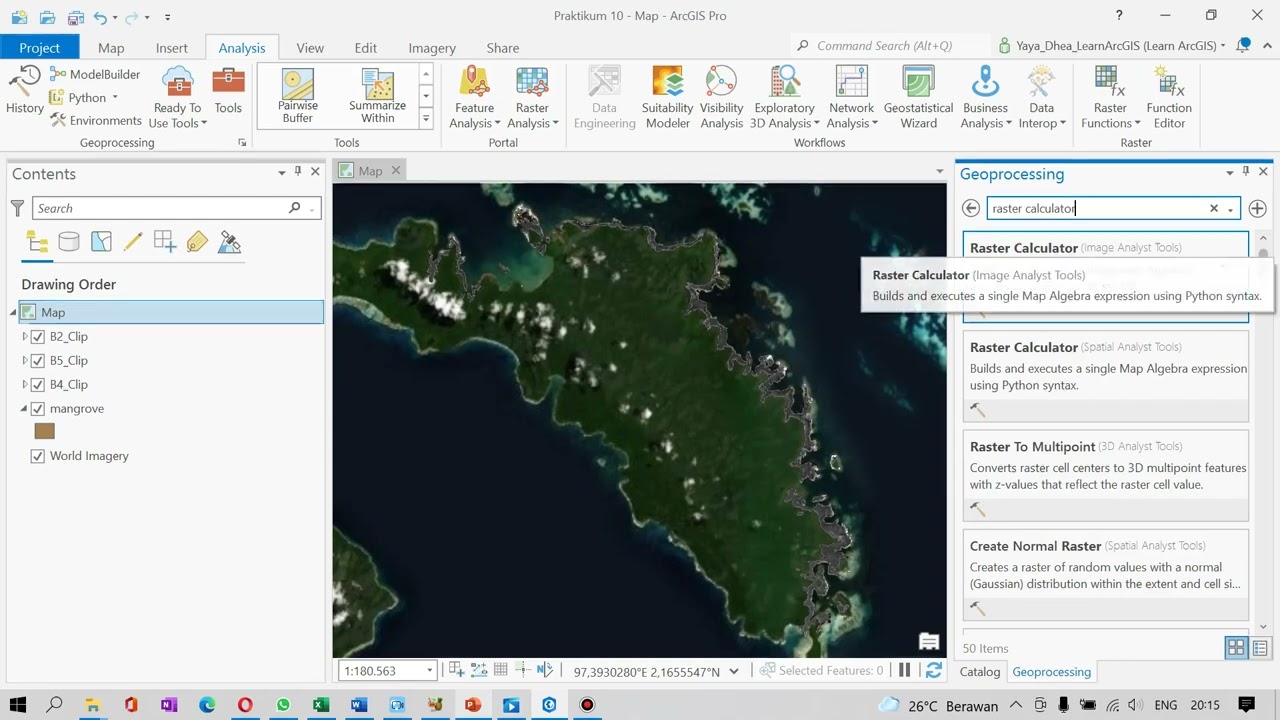The width and height of the screenshot is (1280, 720).
Task: Open Raster Functions dropdown
Action: point(1110,97)
